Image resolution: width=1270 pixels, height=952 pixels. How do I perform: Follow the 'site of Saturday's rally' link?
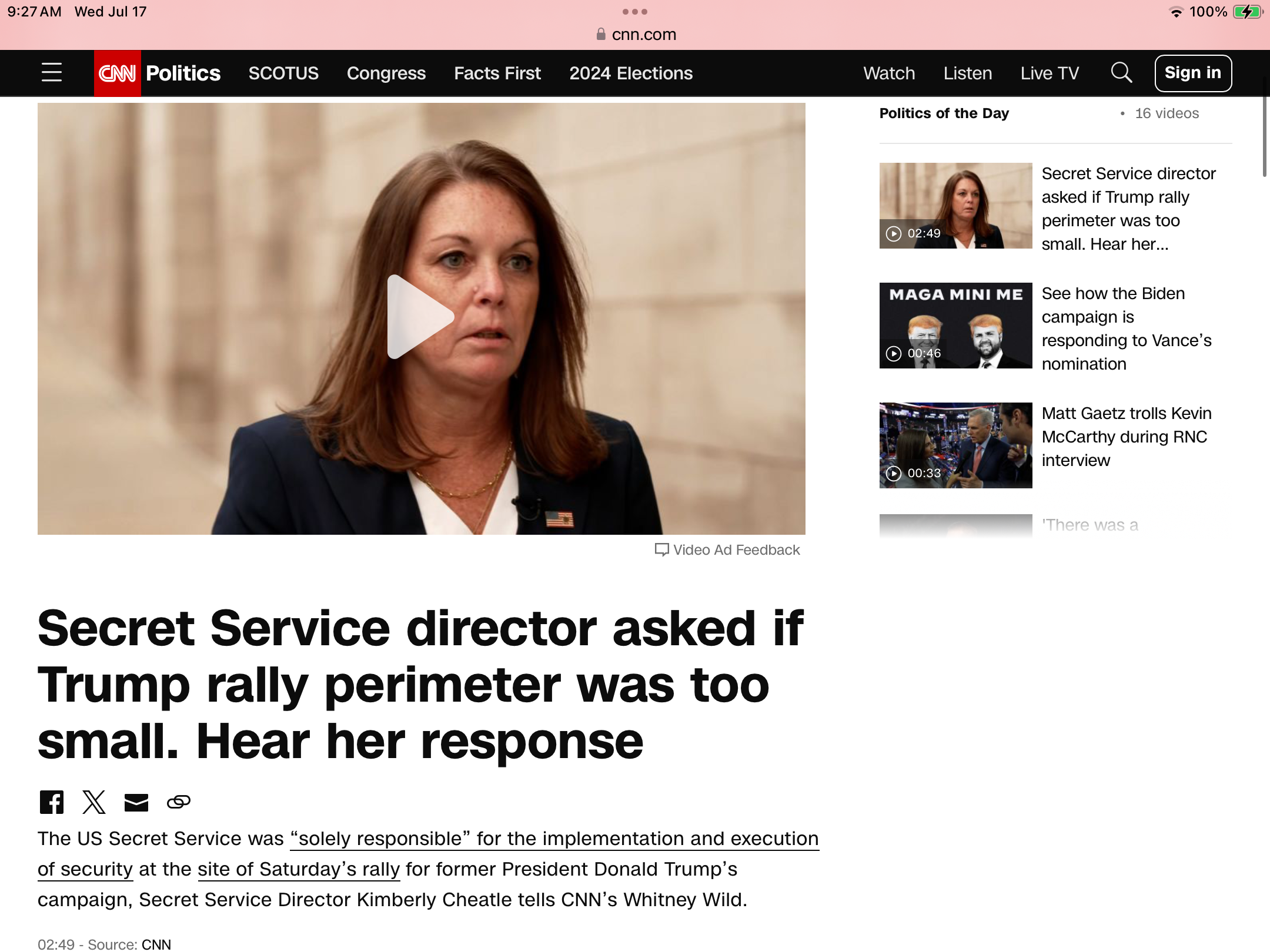(x=299, y=869)
